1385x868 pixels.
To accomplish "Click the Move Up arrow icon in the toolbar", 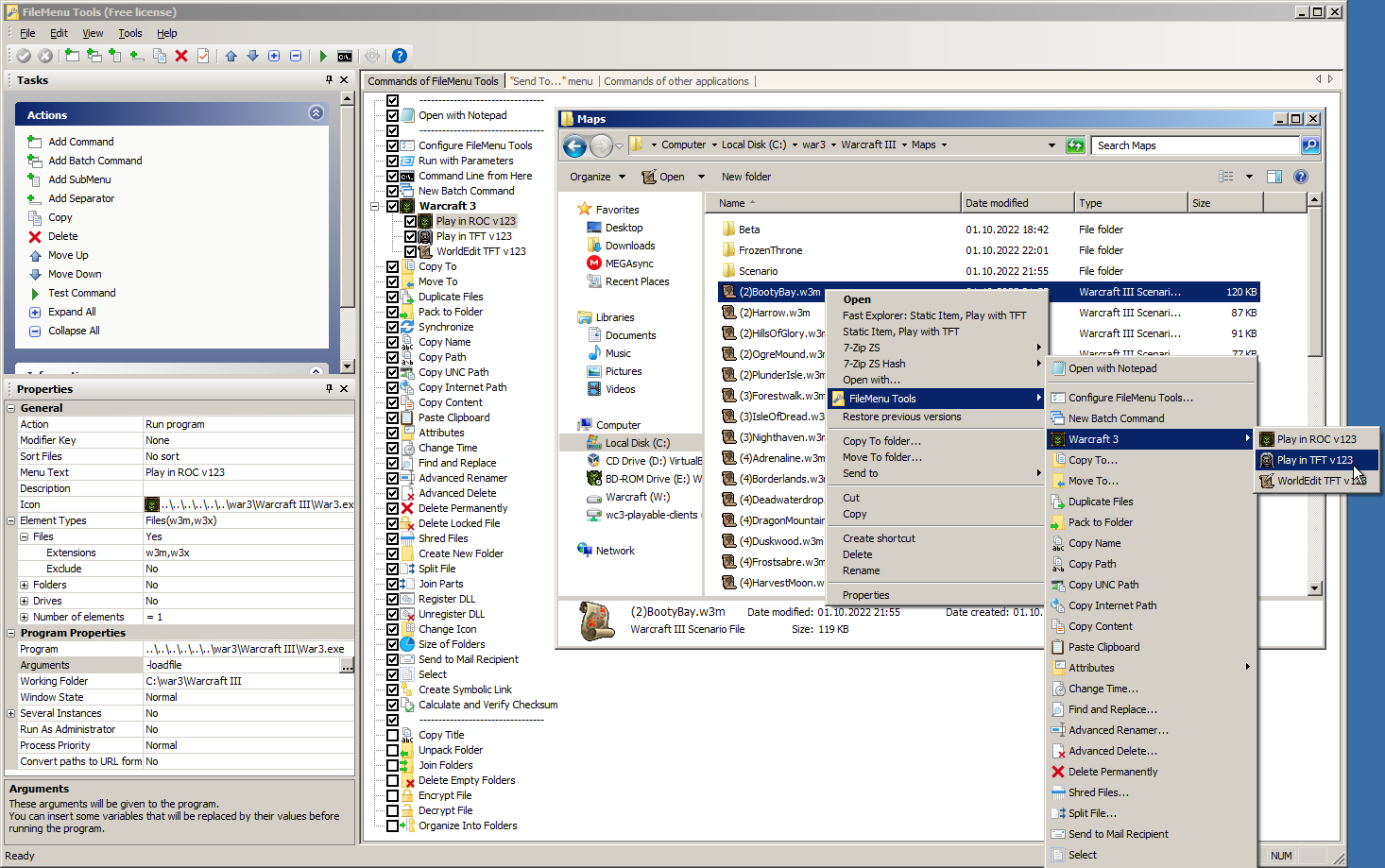I will coord(231,56).
